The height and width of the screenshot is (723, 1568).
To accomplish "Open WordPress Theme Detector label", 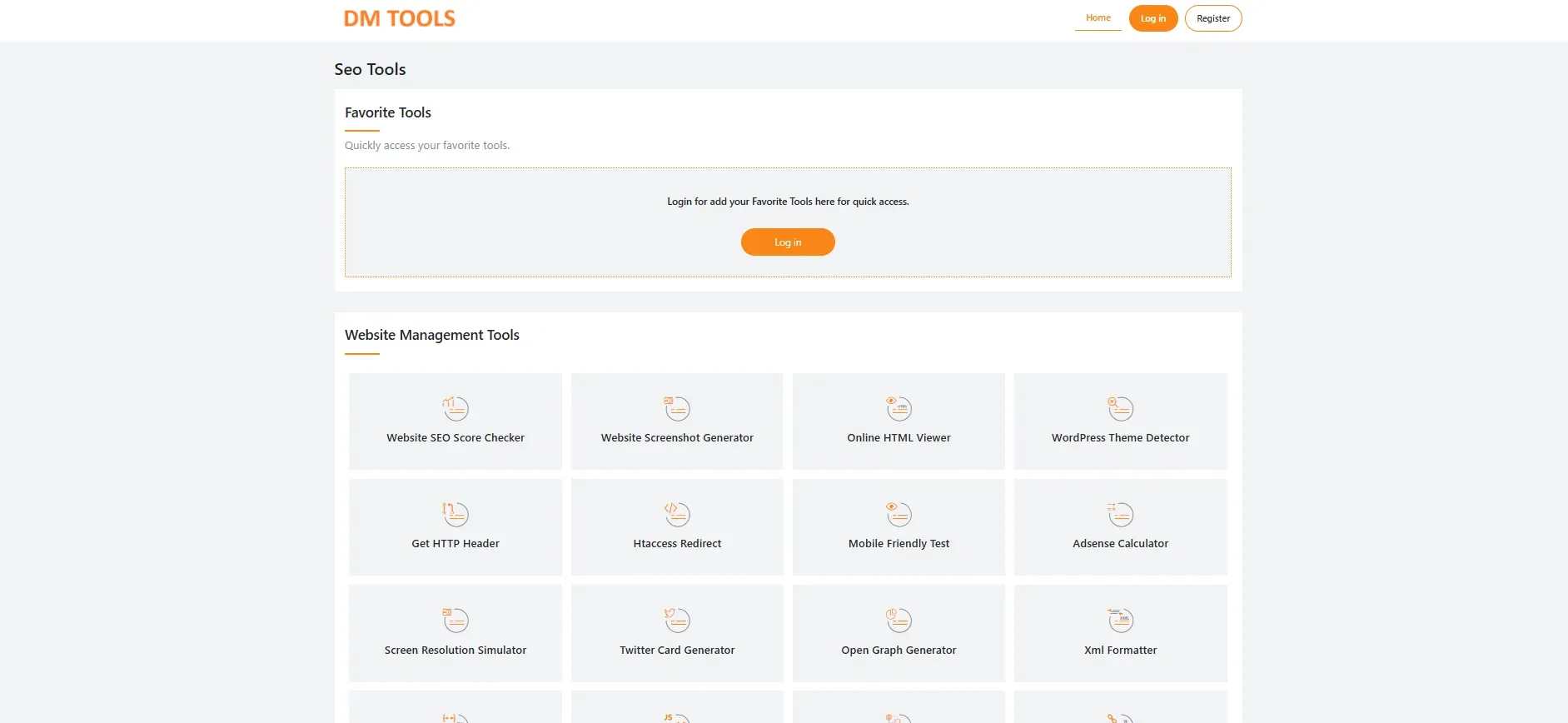I will [x=1120, y=437].
